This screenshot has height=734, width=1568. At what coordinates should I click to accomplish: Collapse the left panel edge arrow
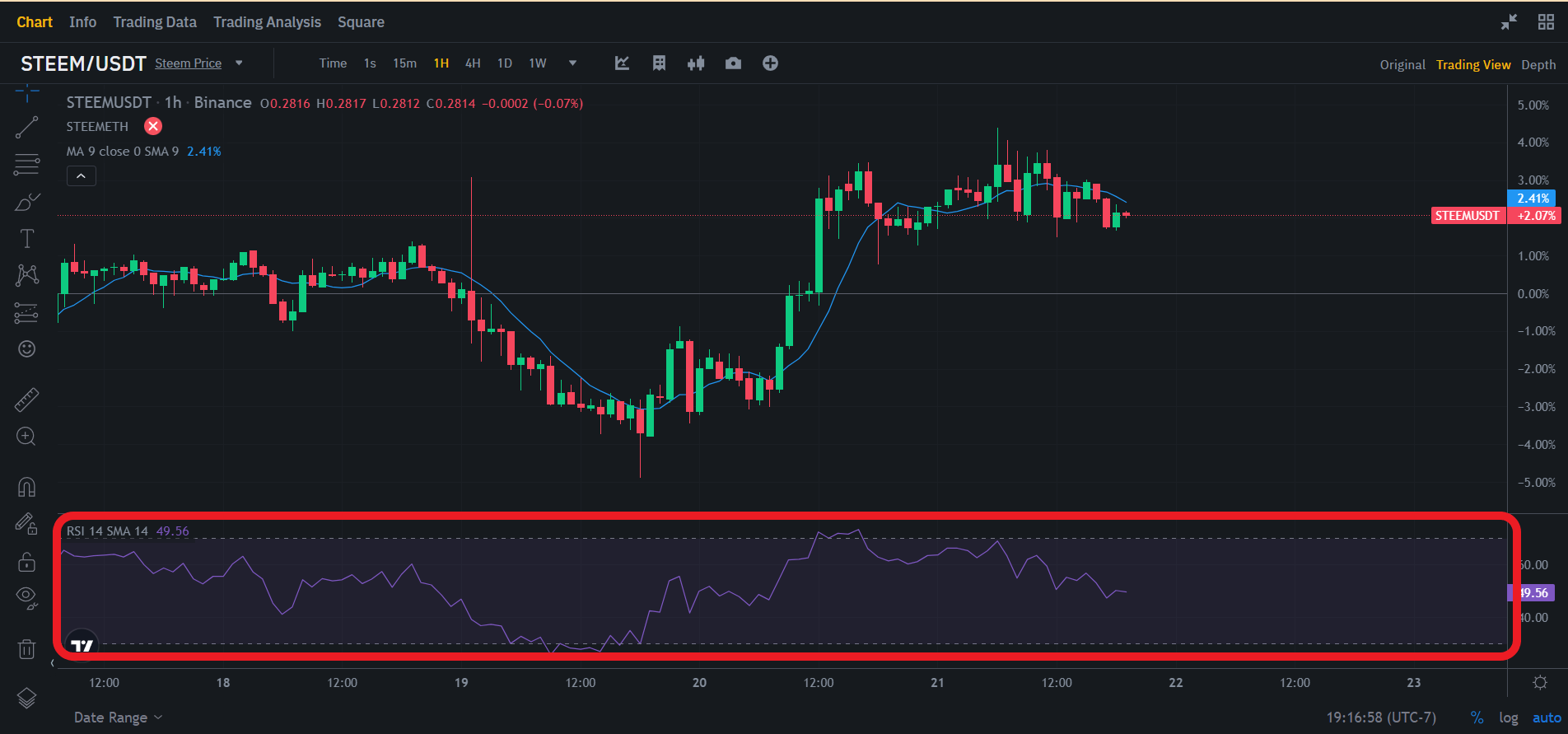(x=53, y=662)
